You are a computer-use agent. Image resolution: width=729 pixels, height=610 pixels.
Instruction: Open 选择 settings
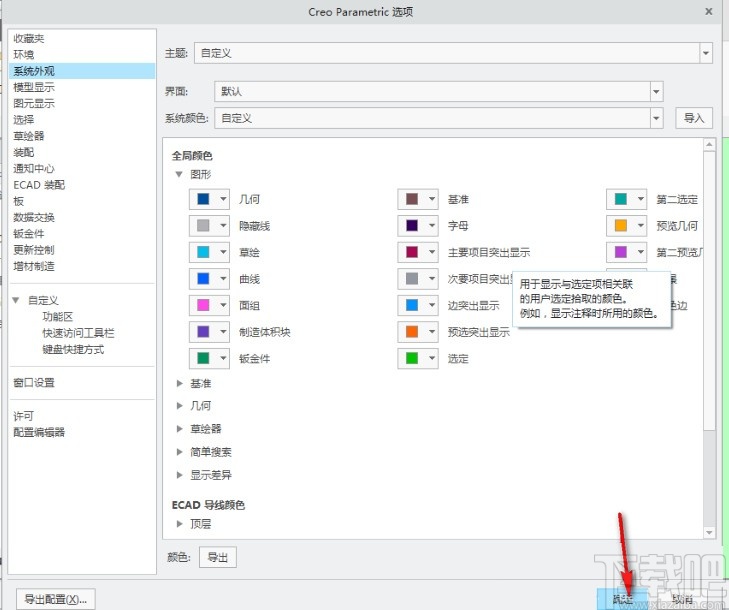24,120
